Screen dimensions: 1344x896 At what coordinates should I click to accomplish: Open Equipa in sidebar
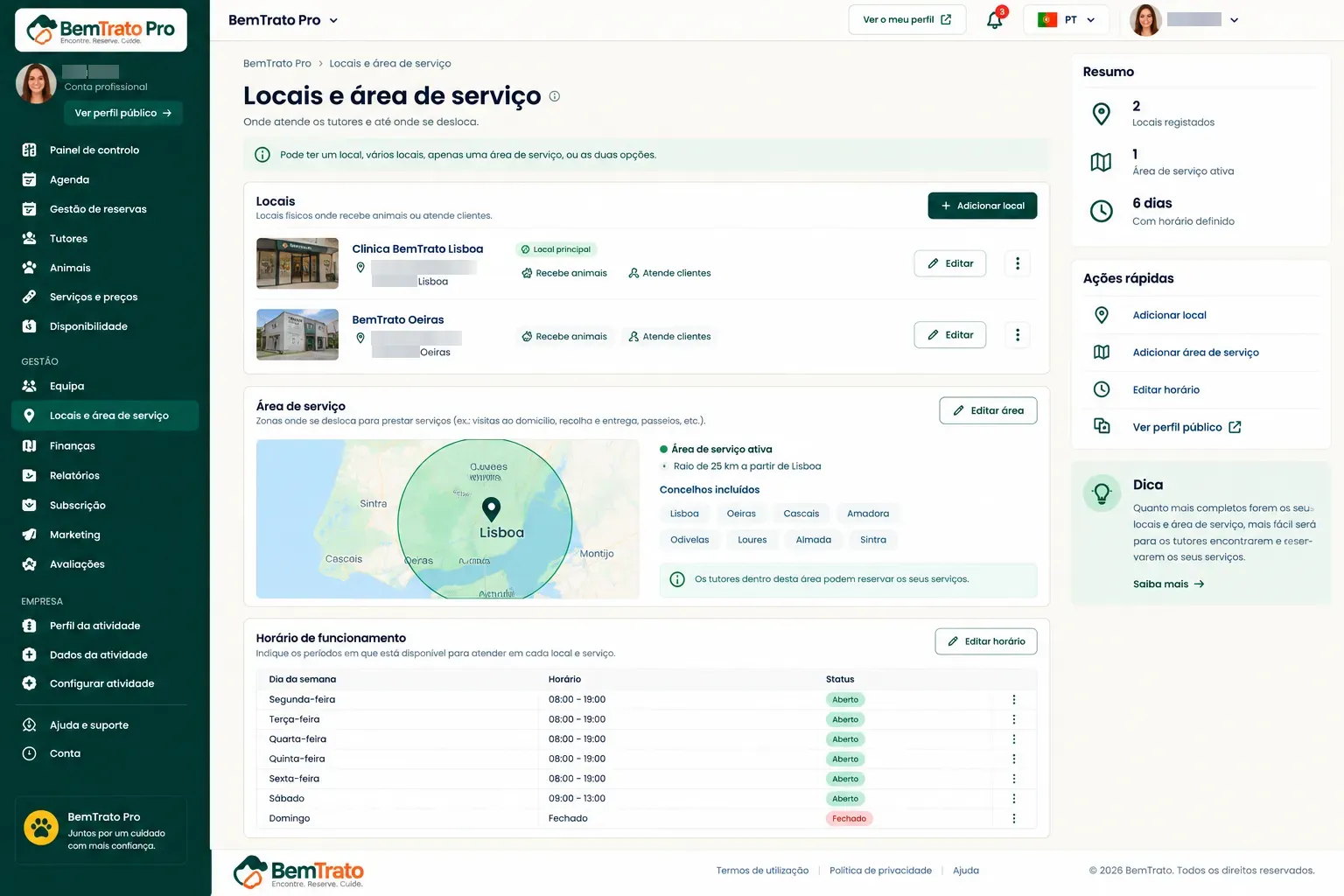click(66, 386)
